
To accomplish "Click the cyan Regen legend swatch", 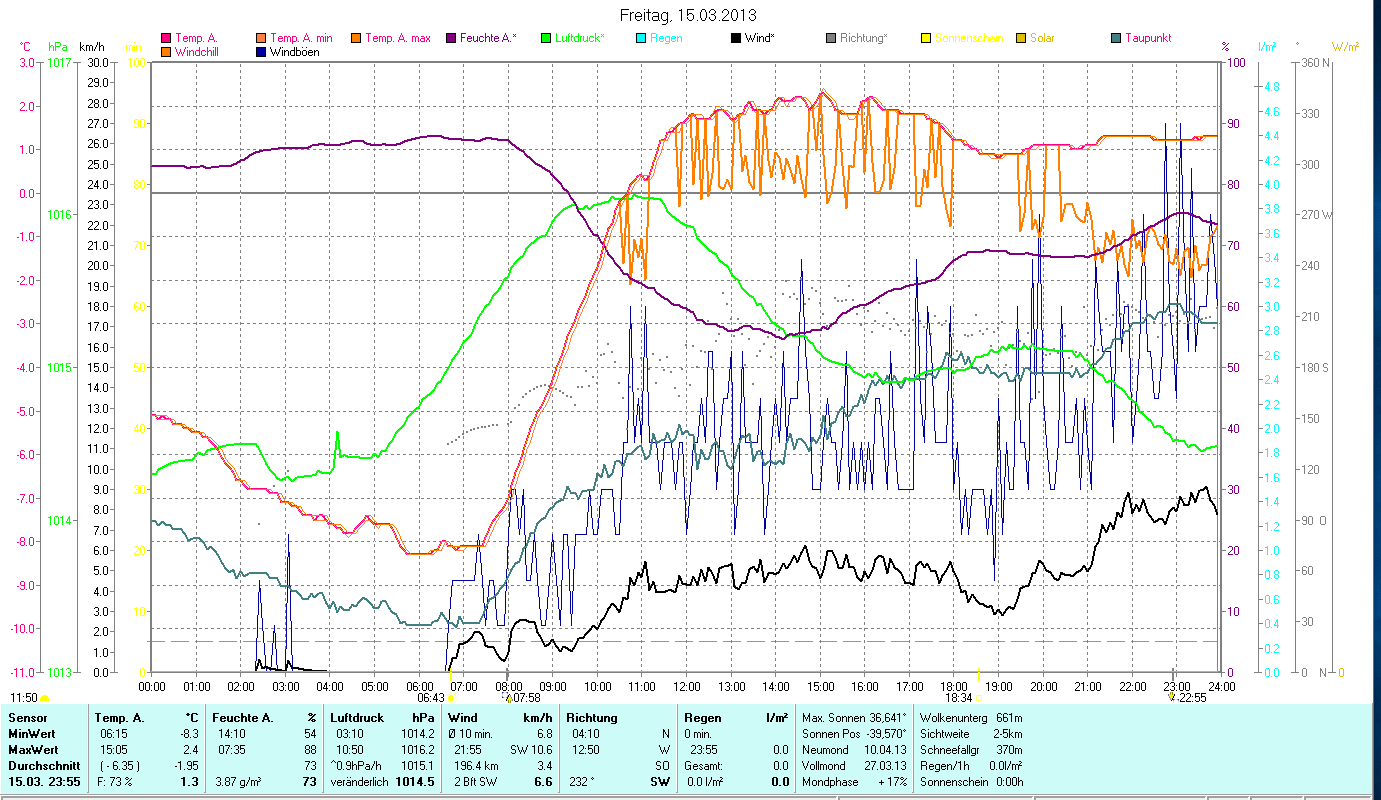I will 640,38.
